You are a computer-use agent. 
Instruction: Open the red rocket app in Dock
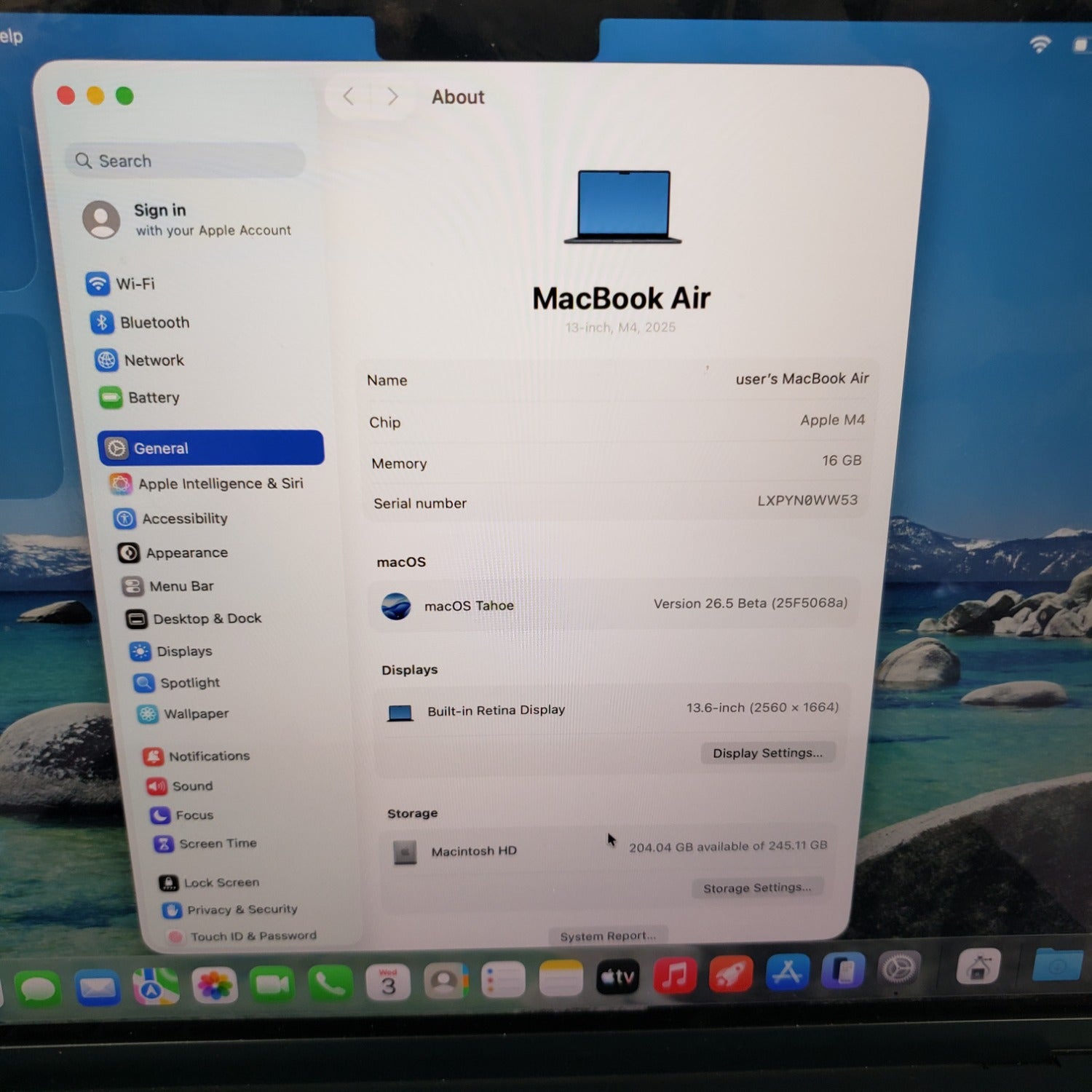[x=731, y=974]
